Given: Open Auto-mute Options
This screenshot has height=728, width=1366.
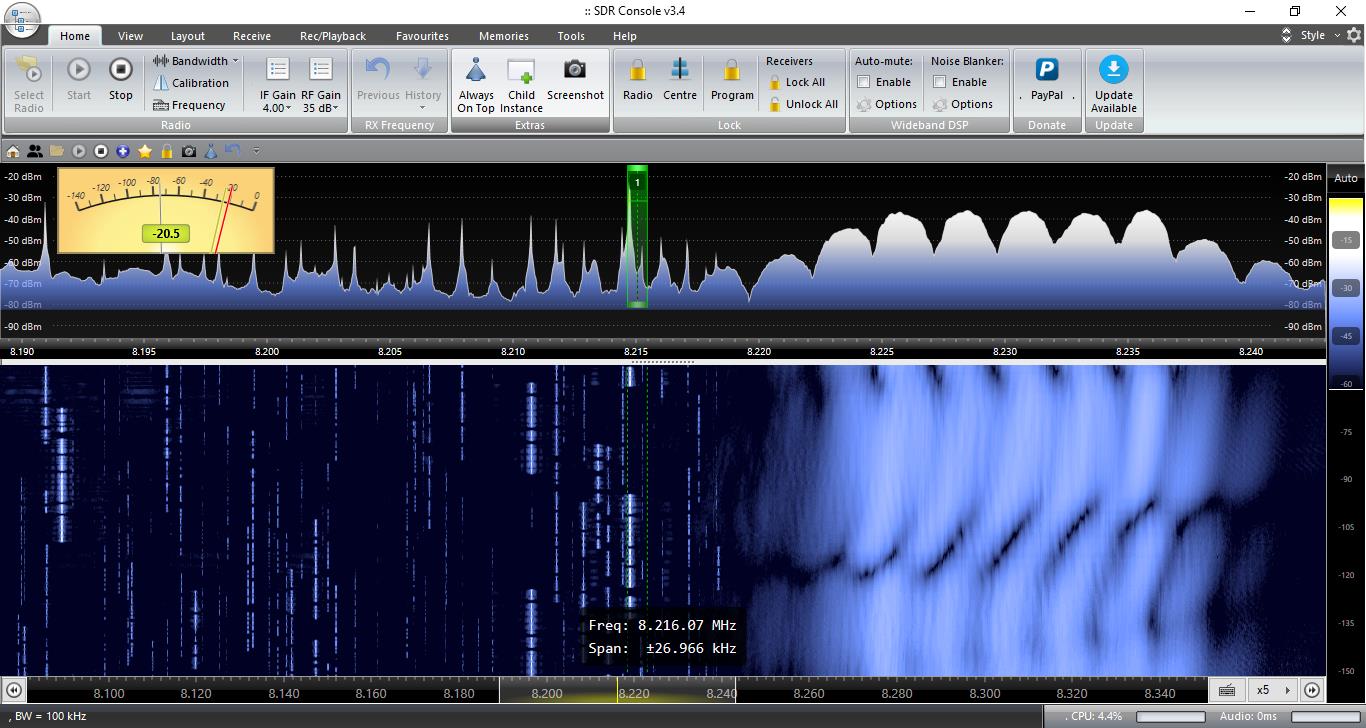Looking at the screenshot, I should point(886,104).
